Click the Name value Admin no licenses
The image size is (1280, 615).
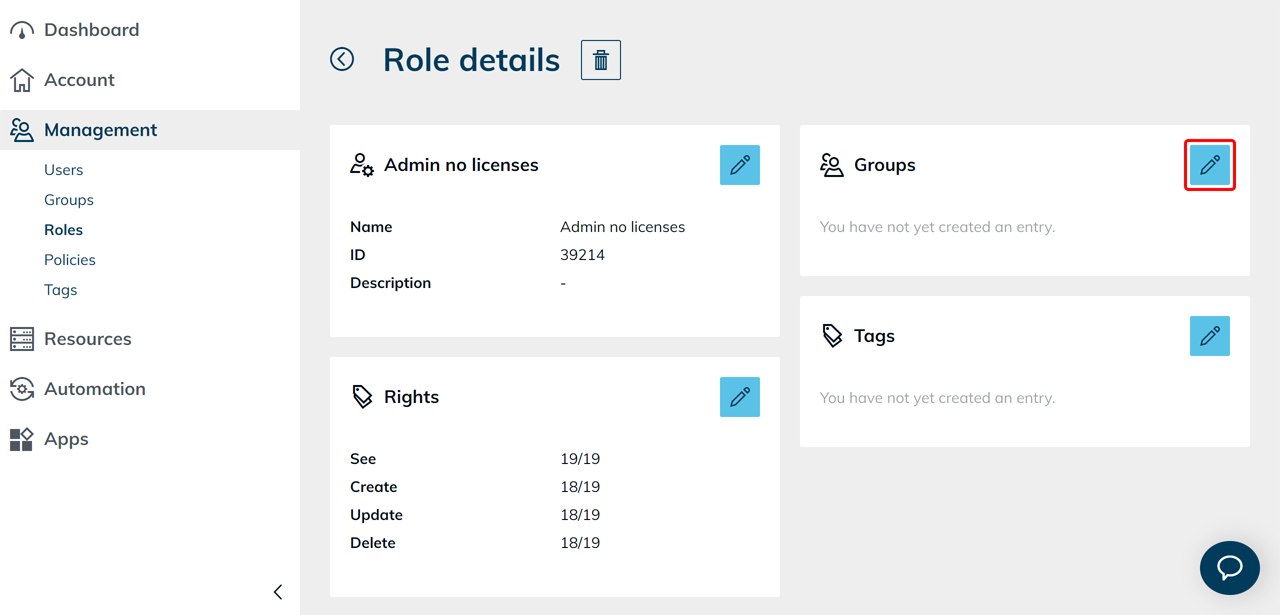[622, 227]
